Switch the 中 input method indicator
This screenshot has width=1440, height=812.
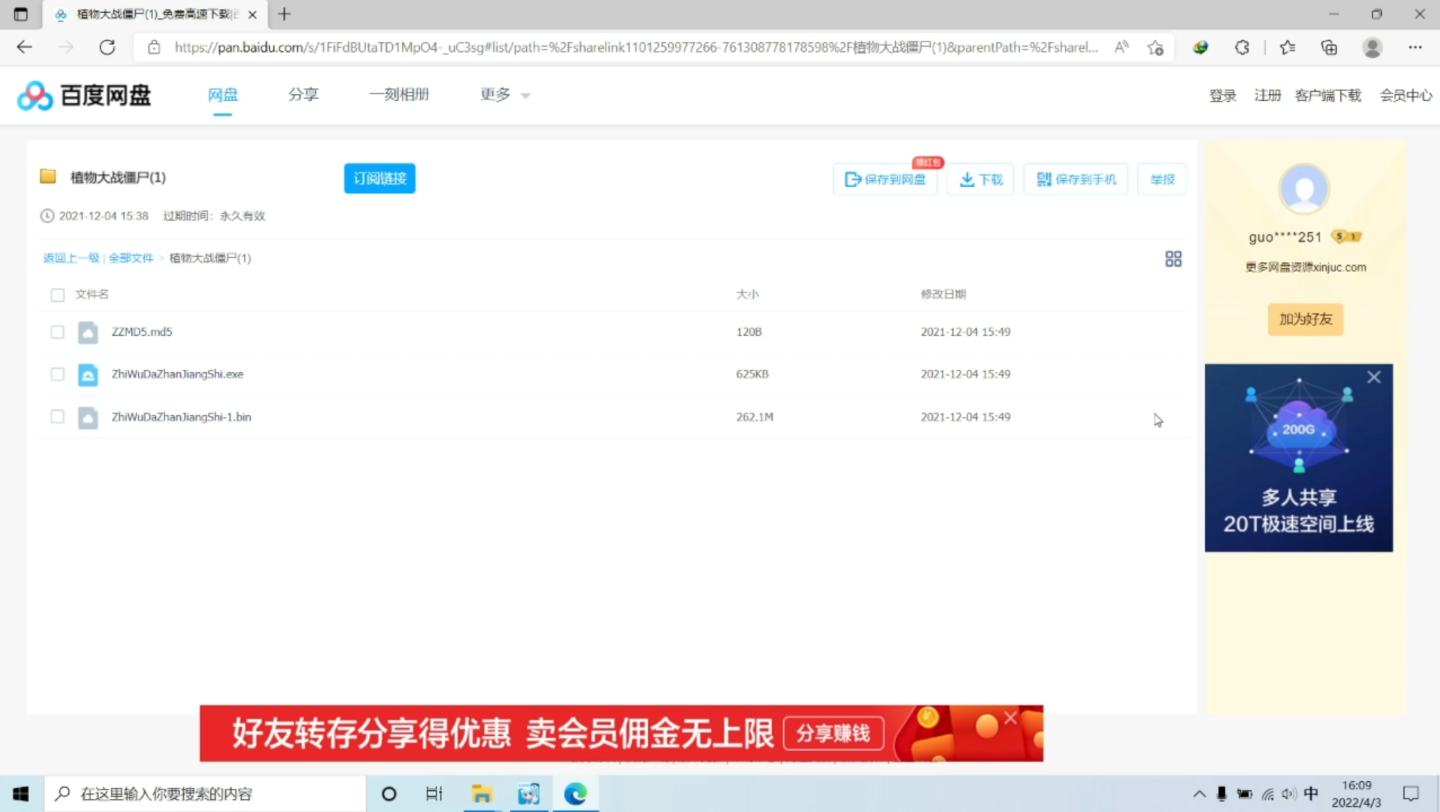1311,794
